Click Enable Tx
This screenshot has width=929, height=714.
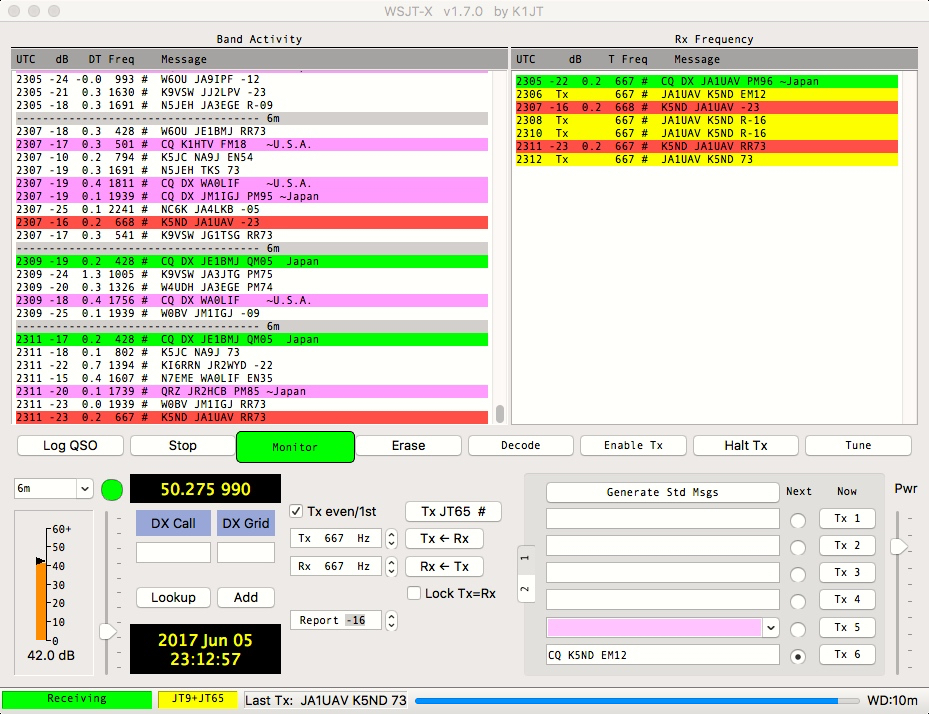tap(633, 446)
